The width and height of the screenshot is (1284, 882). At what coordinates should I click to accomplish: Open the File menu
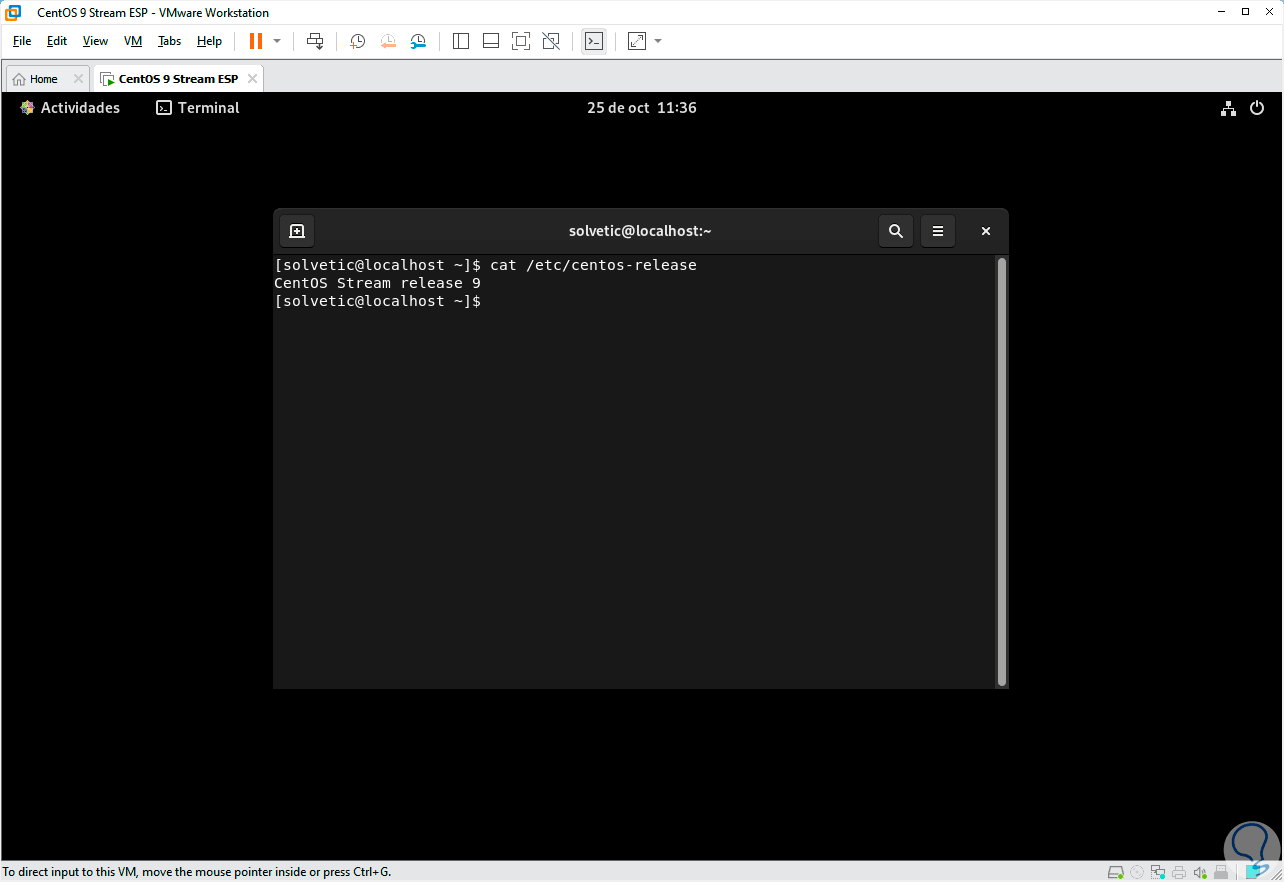pos(22,41)
